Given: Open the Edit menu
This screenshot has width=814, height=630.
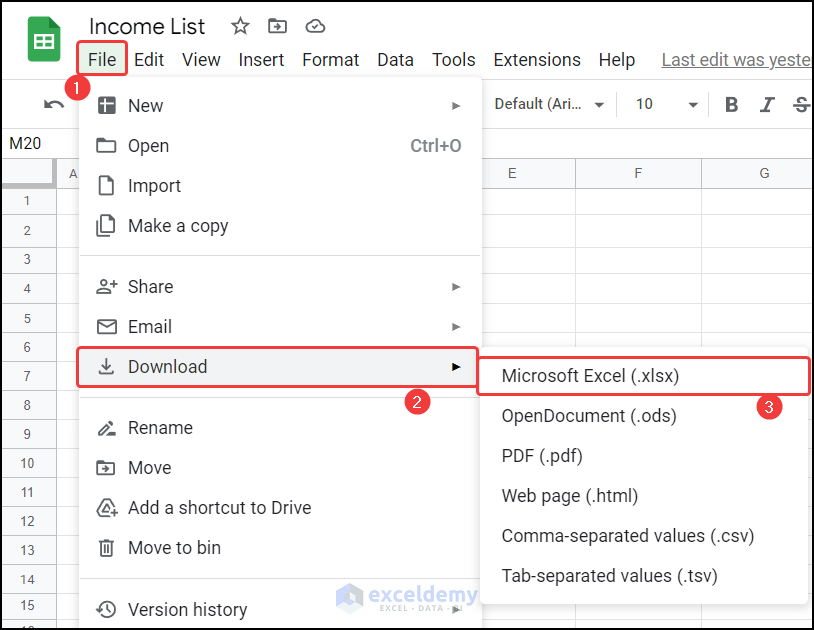Looking at the screenshot, I should 149,60.
